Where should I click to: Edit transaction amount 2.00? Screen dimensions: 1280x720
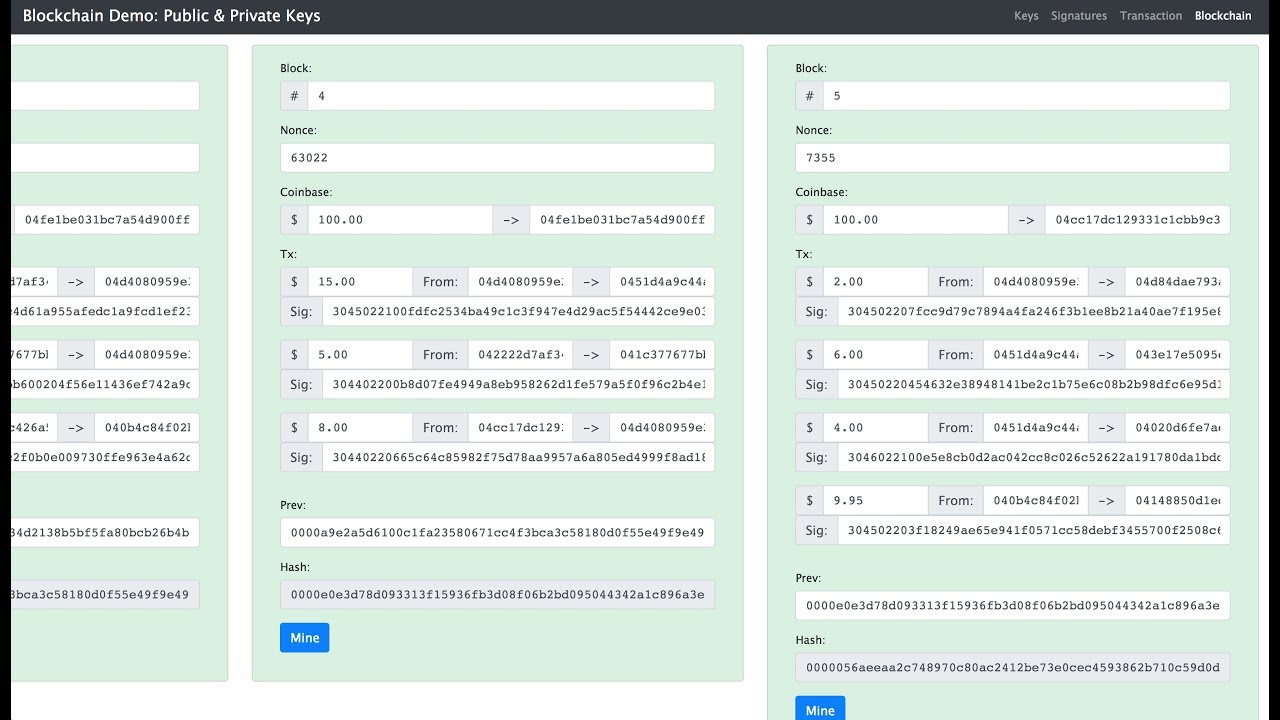tap(875, 282)
